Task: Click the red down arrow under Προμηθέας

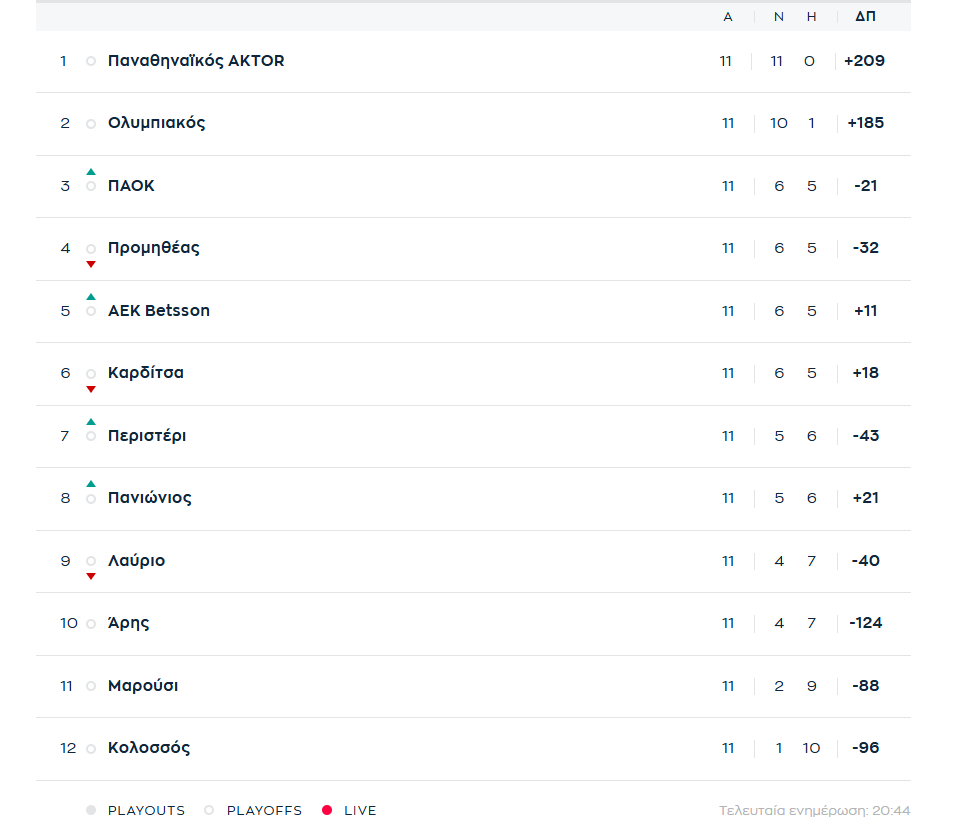Action: pos(91,265)
